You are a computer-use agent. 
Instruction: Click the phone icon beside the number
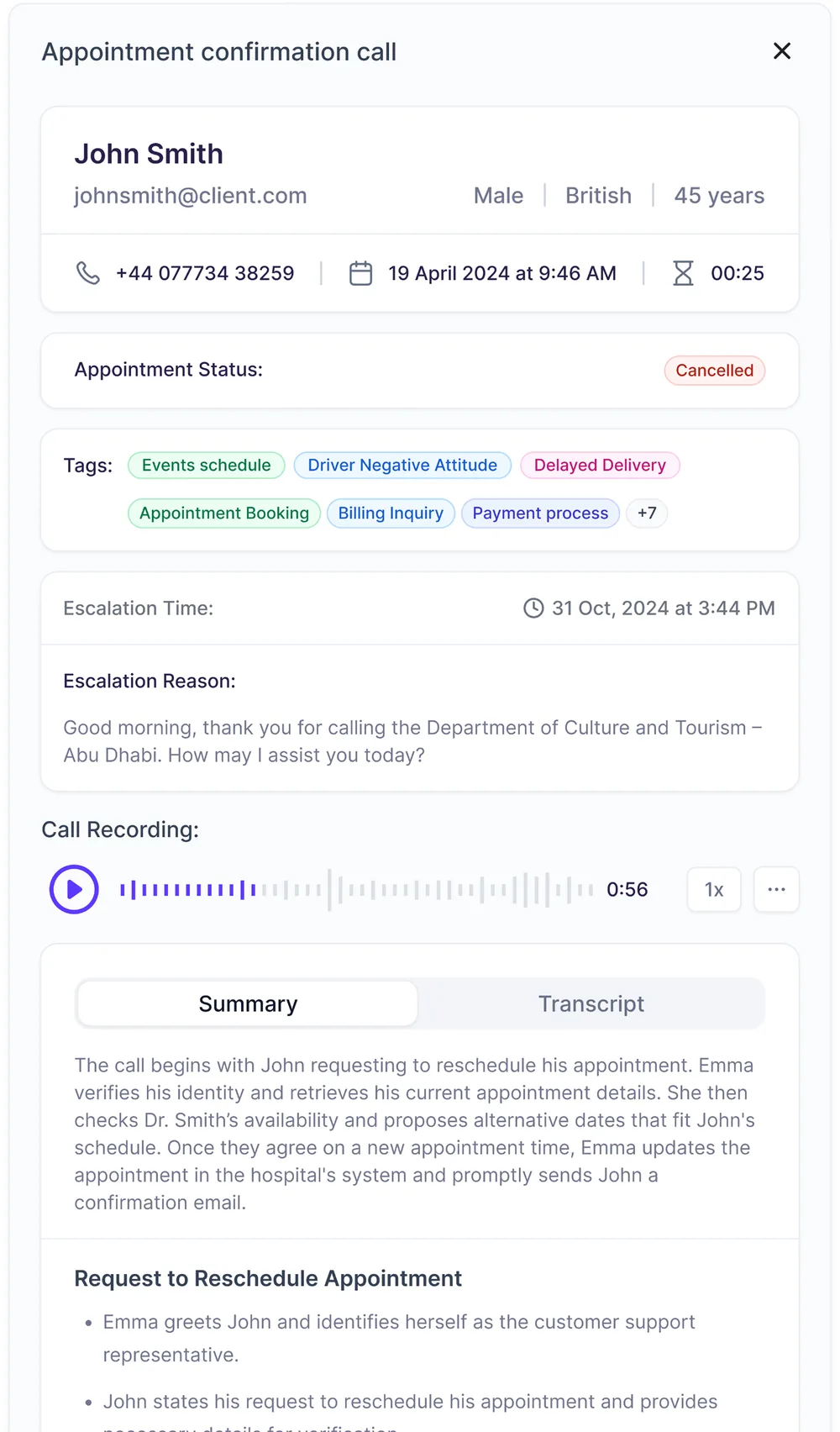coord(88,273)
